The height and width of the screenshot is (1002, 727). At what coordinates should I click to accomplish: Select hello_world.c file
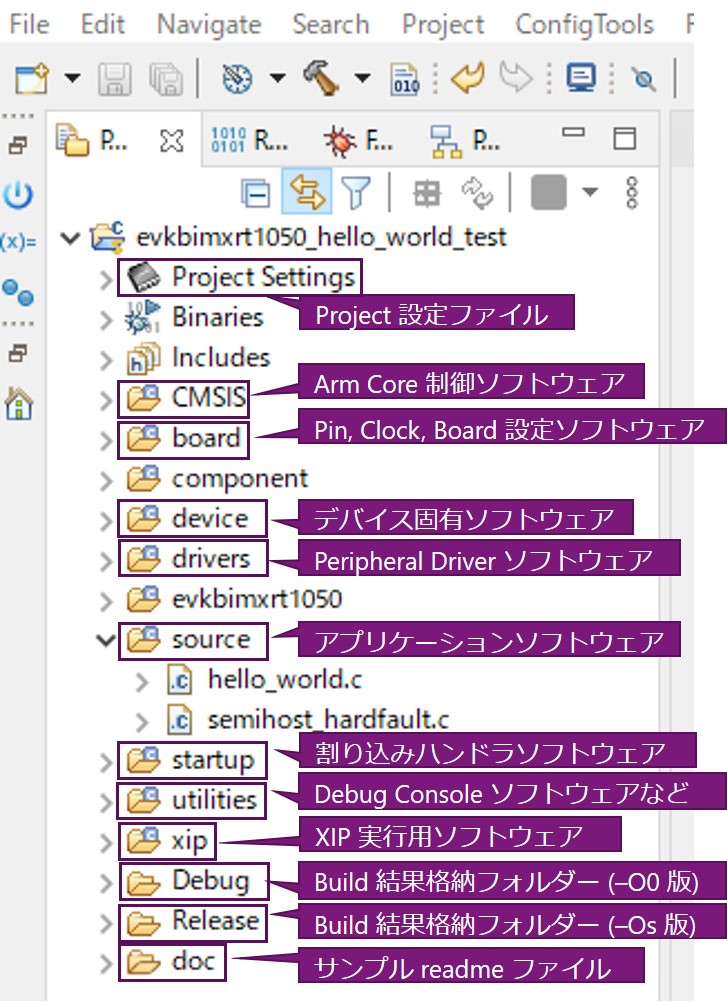pos(264,680)
